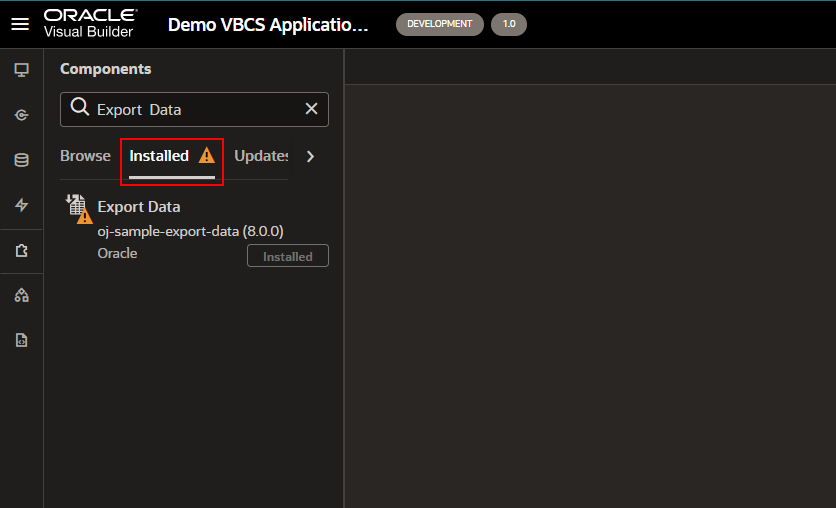Open the Source View file icon
Viewport: 836px width, 508px height.
pos(21,340)
